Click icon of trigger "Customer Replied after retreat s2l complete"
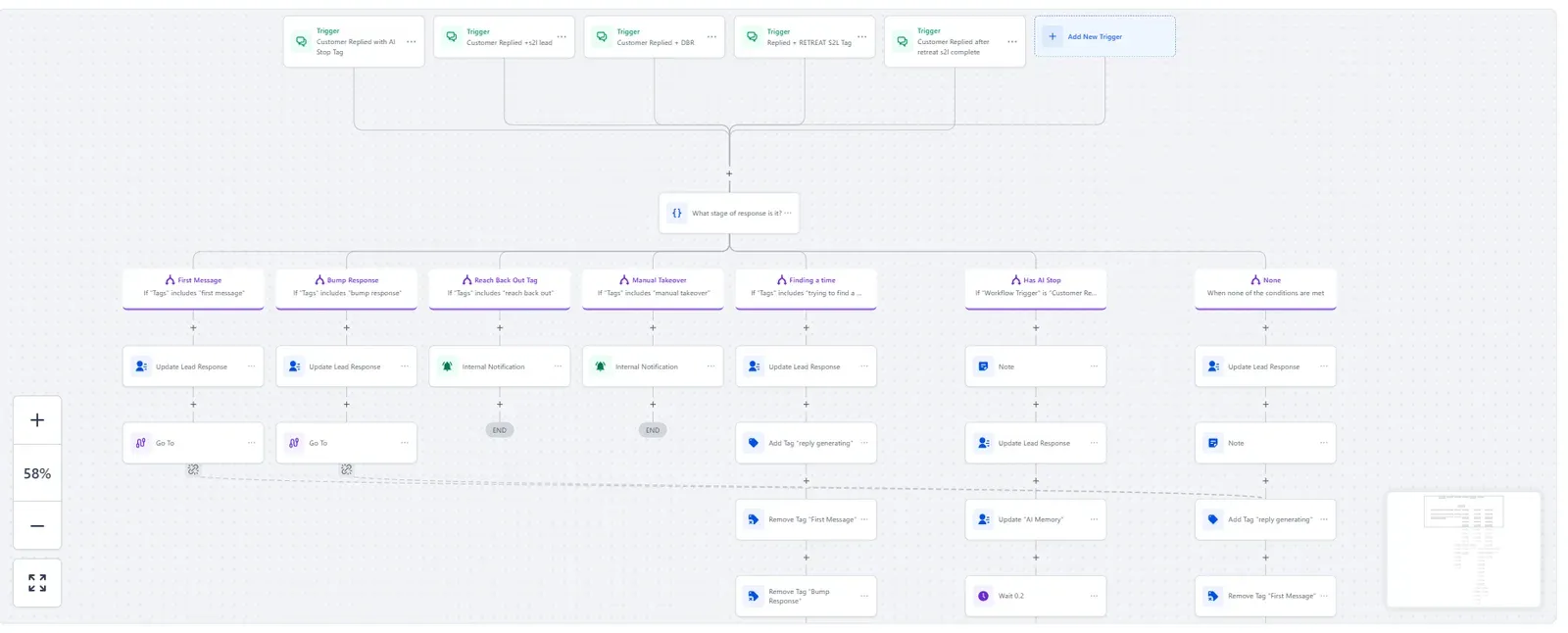This screenshot has height=633, width=1568. point(903,41)
